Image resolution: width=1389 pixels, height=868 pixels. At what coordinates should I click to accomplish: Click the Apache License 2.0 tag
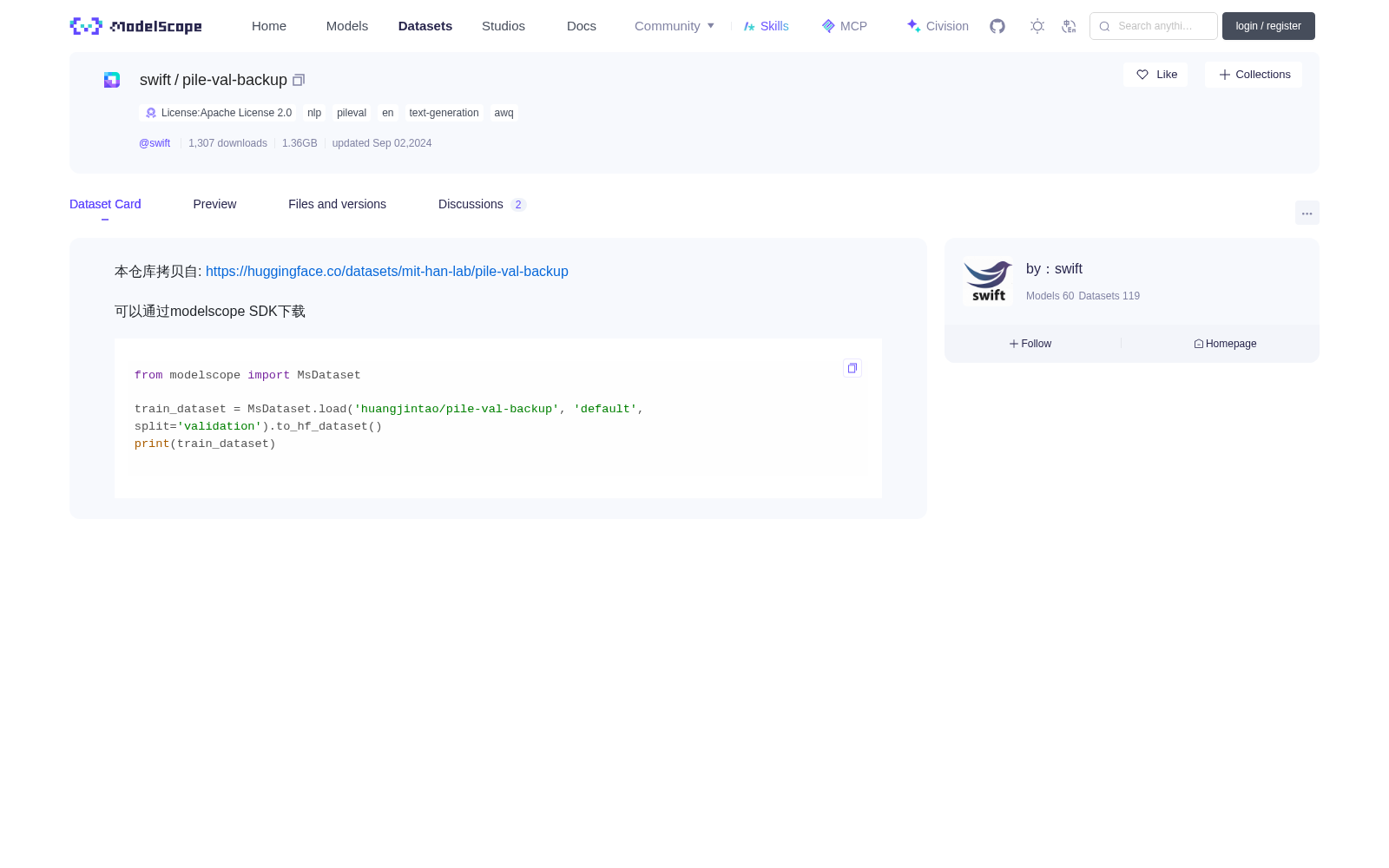coord(218,113)
